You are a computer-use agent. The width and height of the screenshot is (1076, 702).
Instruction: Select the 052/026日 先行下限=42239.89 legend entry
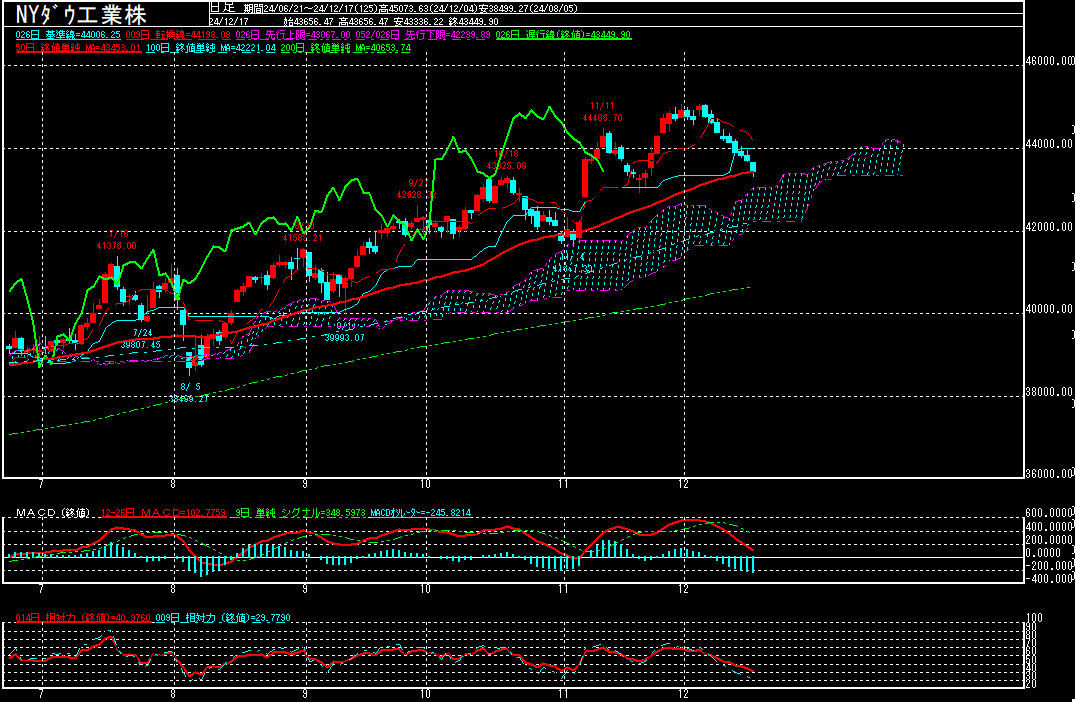click(x=423, y=35)
